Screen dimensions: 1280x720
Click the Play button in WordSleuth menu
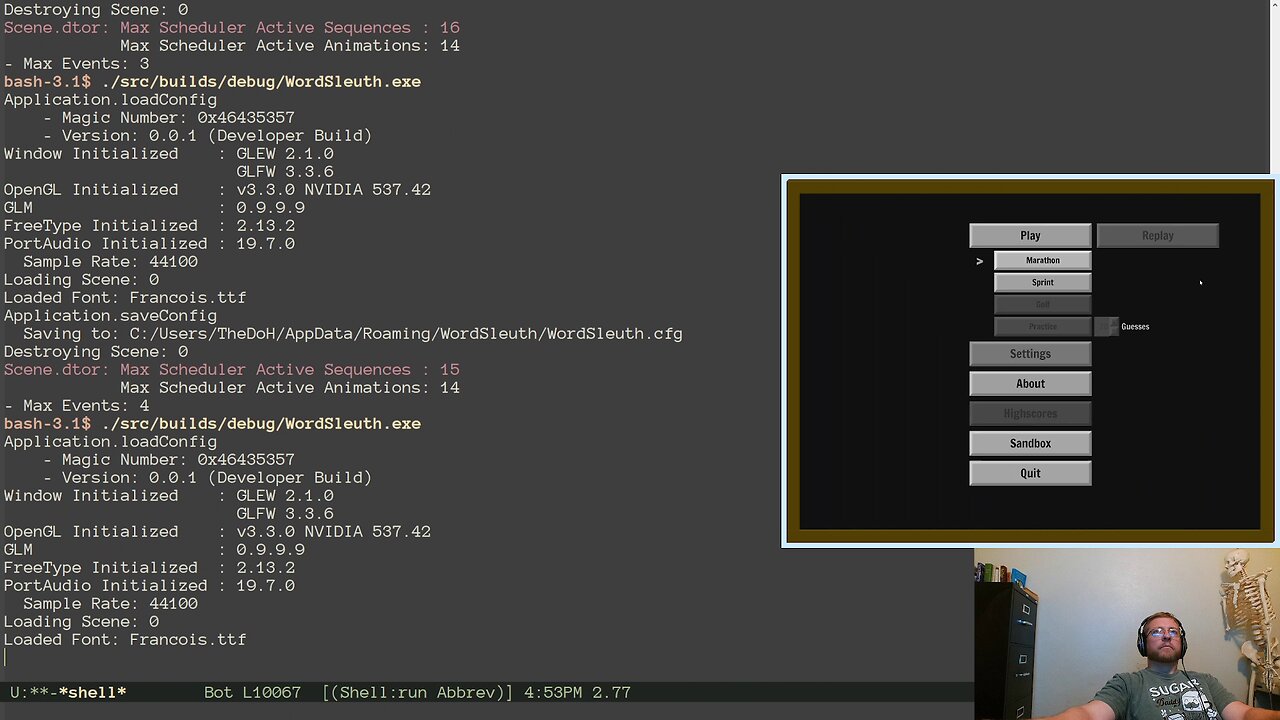tap(1030, 236)
